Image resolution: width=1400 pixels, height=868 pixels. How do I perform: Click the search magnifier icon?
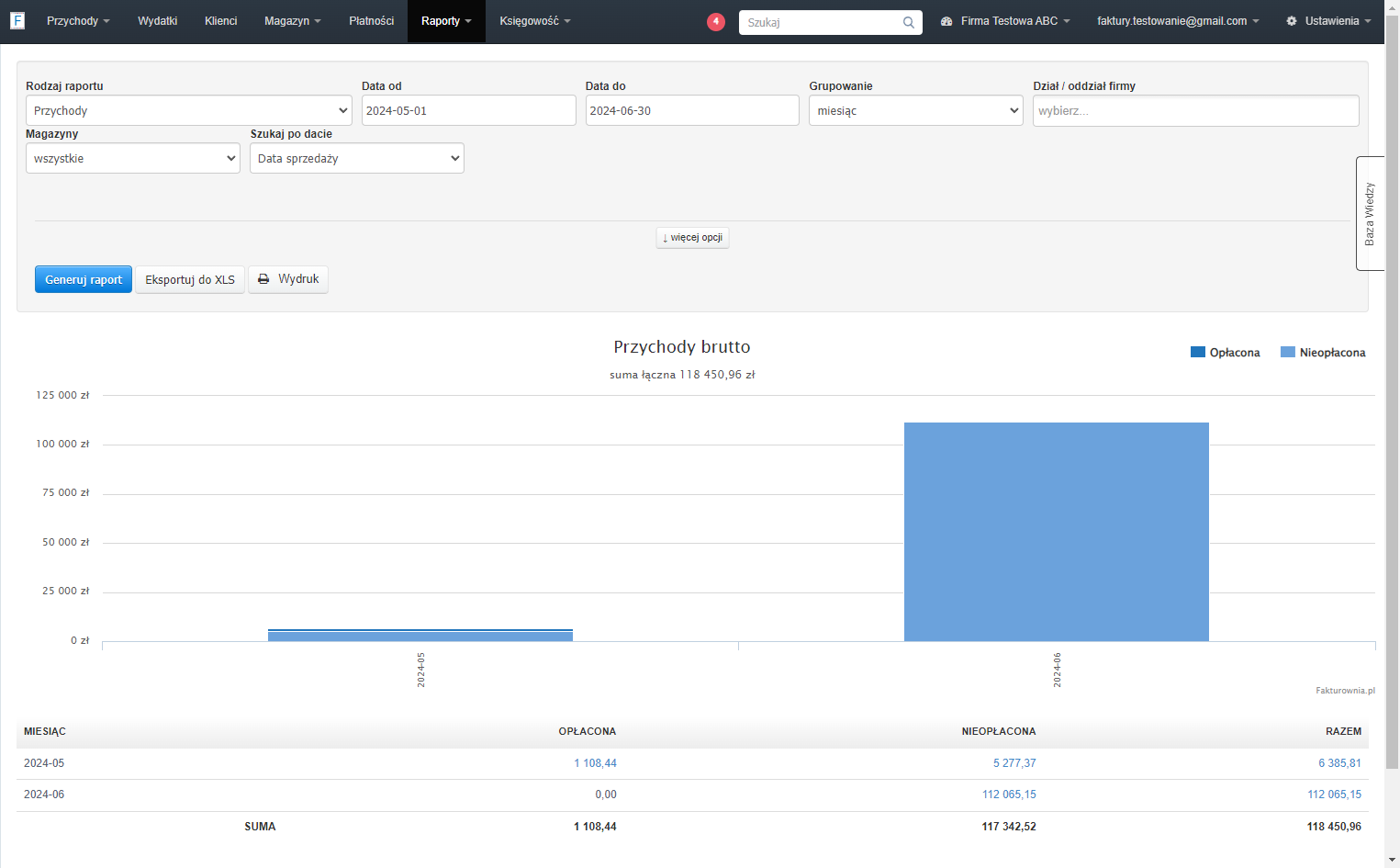[x=908, y=22]
